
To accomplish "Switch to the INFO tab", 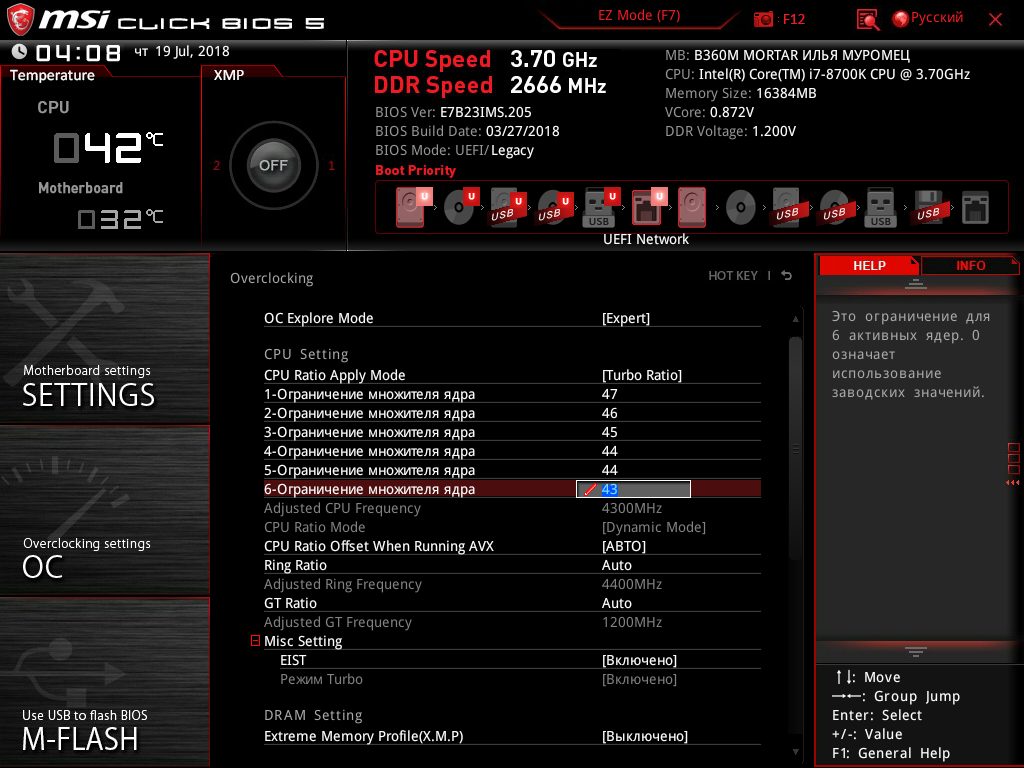I will click(970, 265).
